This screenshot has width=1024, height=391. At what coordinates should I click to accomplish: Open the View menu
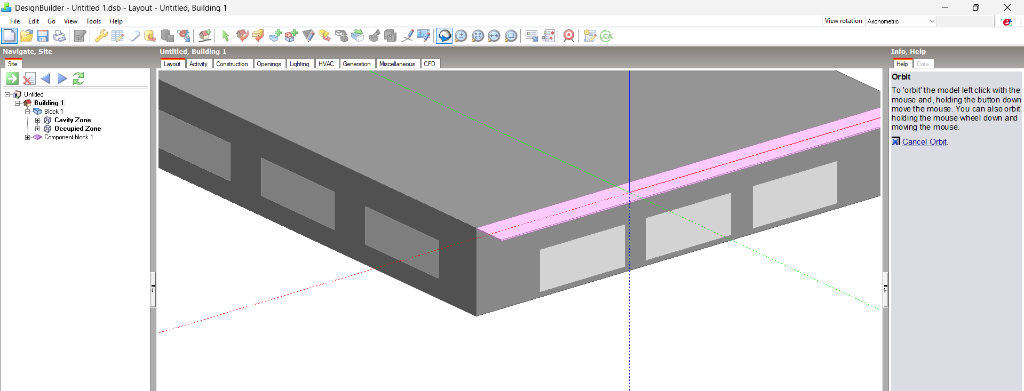71,21
